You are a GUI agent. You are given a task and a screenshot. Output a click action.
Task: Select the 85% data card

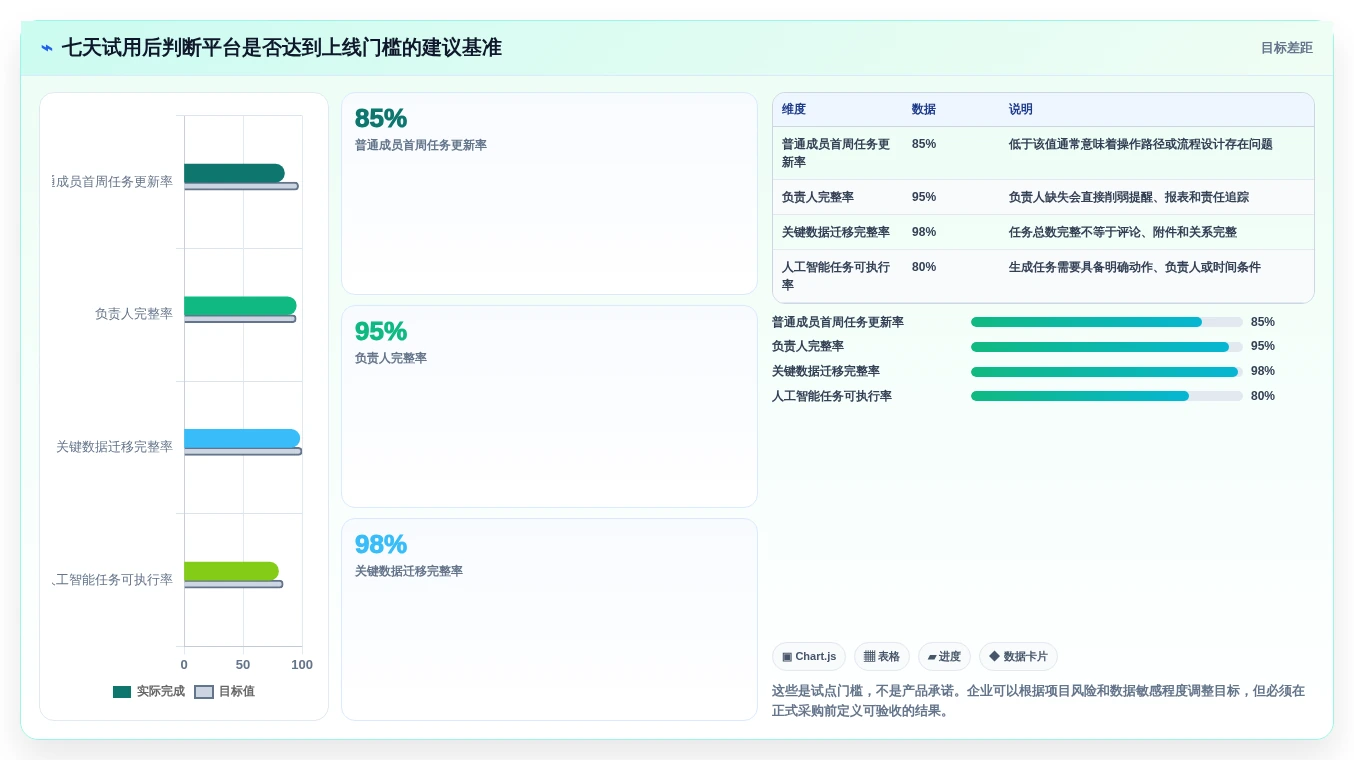coord(549,194)
